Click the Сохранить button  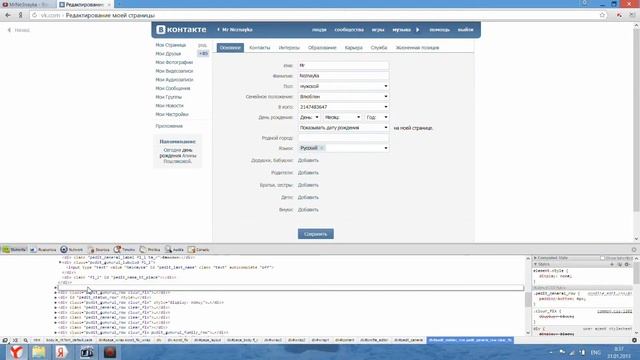pyautogui.click(x=316, y=234)
